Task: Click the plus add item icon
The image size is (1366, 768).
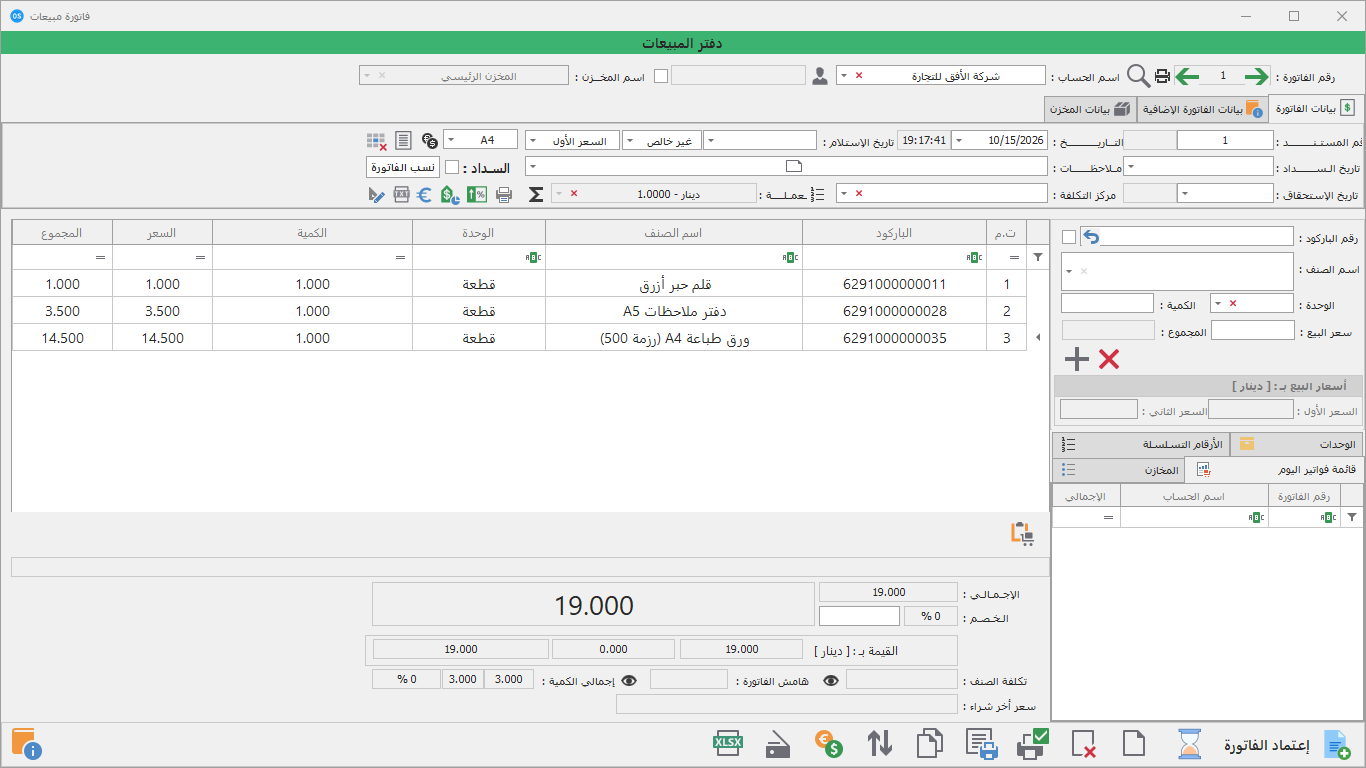Action: tap(1076, 359)
